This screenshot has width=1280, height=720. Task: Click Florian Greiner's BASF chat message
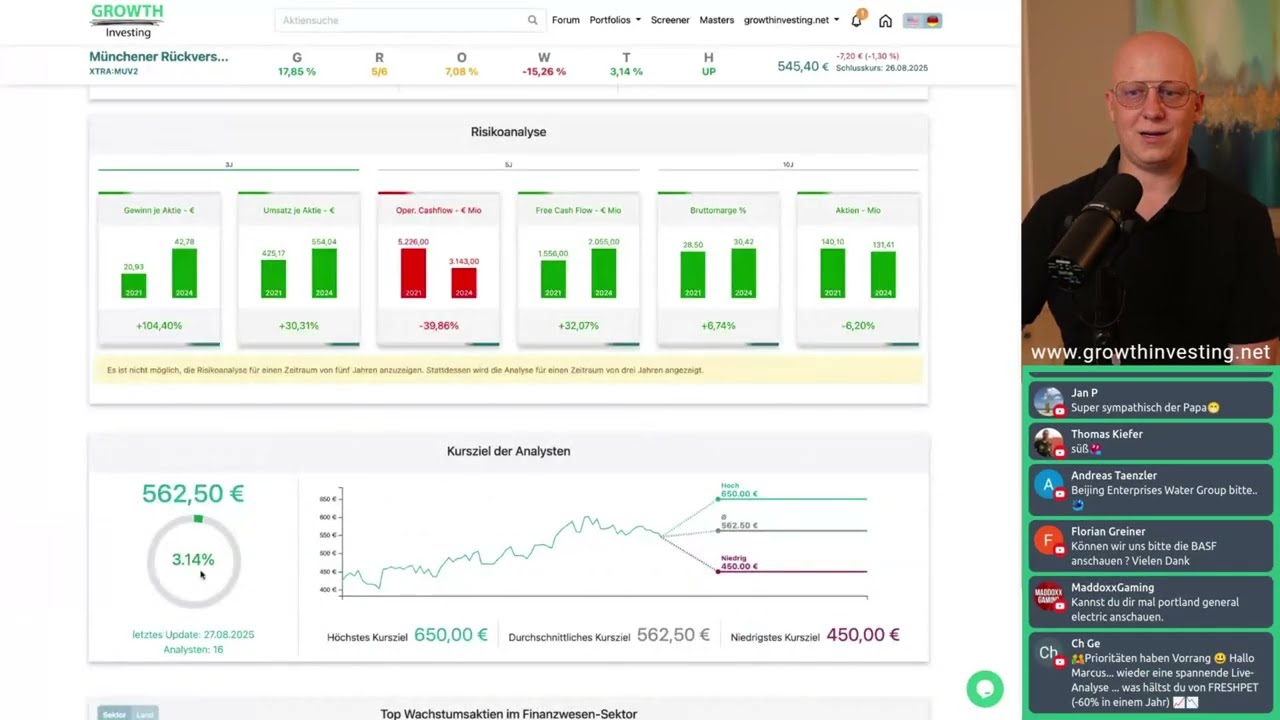click(x=1144, y=554)
